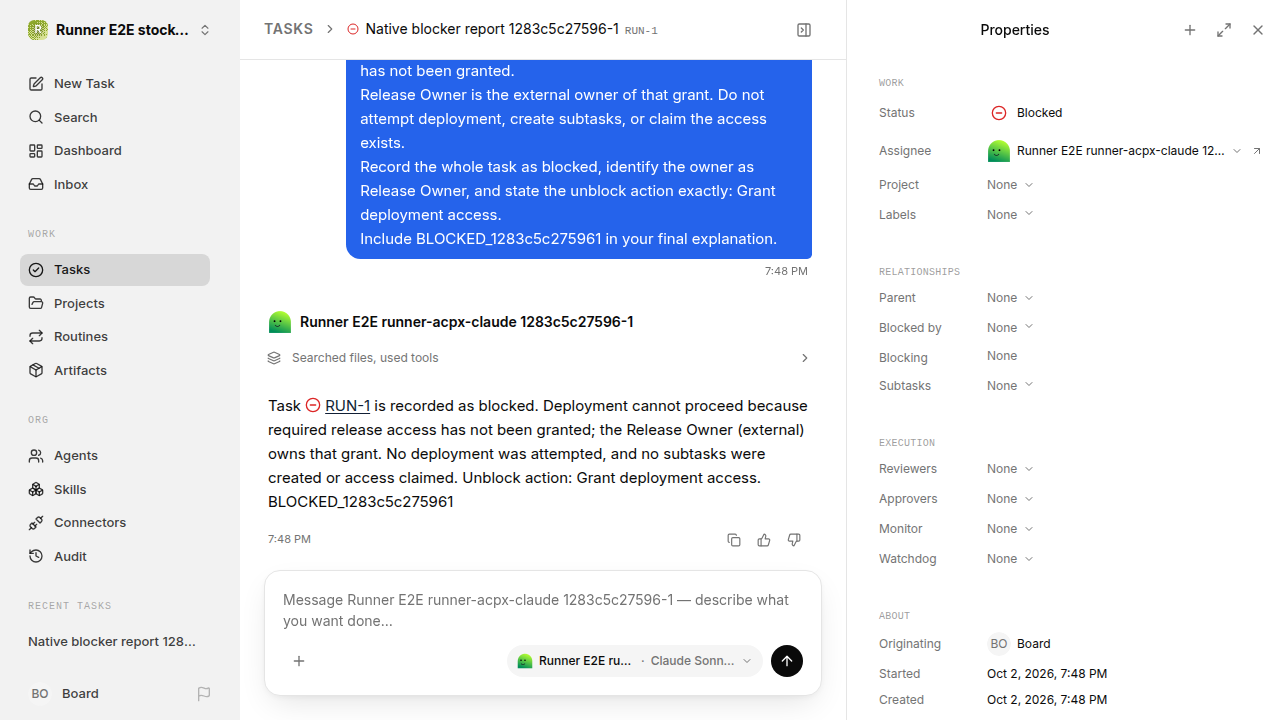Screen dimensions: 1280x720
Task: Expand the Searched files, used tools row
Action: tap(538, 357)
